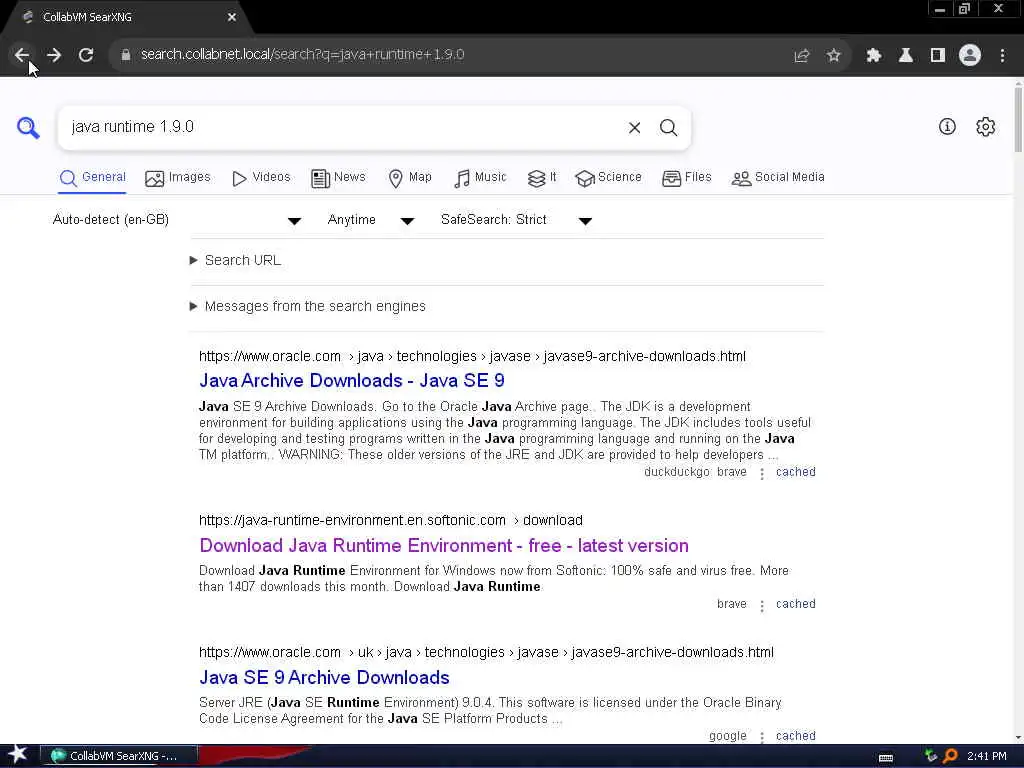Click the padlock site info icon
Image resolution: width=1024 pixels, height=768 pixels.
126,55
